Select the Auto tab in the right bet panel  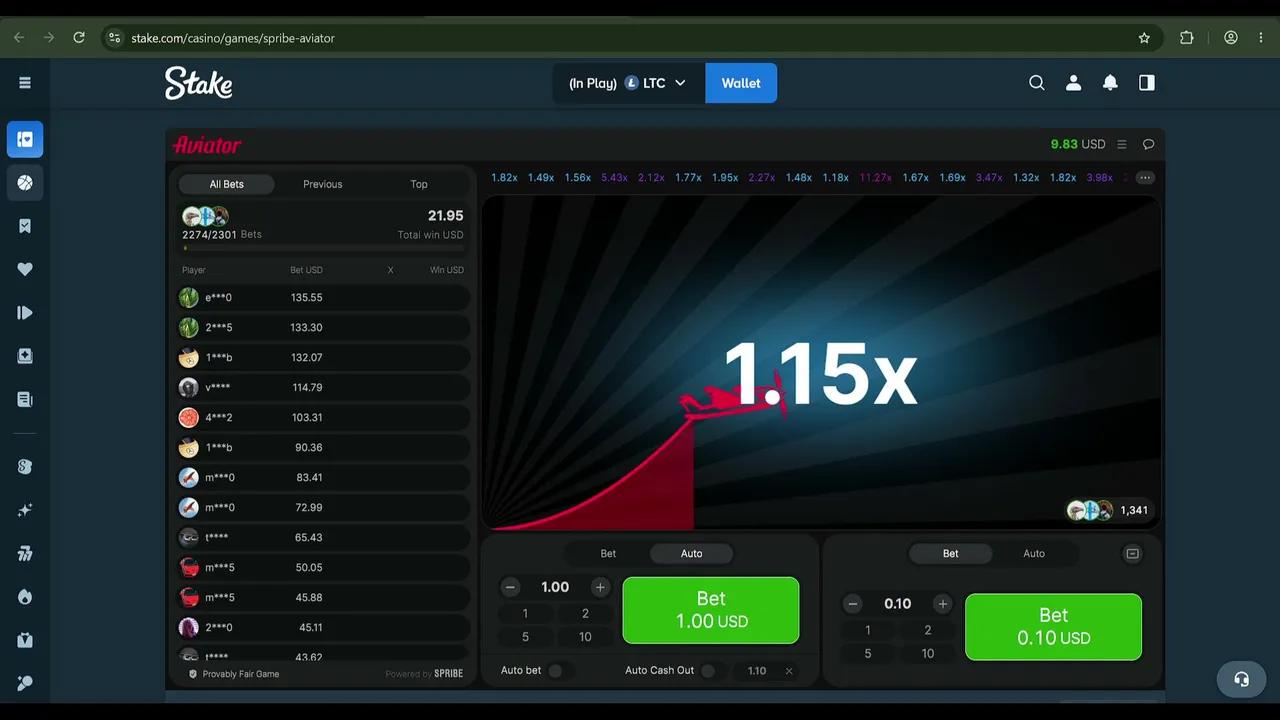1034,554
